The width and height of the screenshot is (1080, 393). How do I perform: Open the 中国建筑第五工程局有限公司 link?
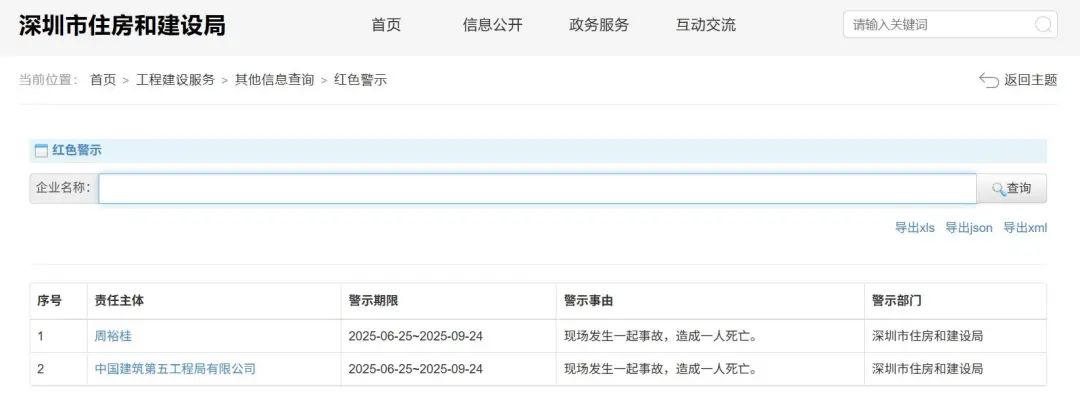tap(175, 369)
